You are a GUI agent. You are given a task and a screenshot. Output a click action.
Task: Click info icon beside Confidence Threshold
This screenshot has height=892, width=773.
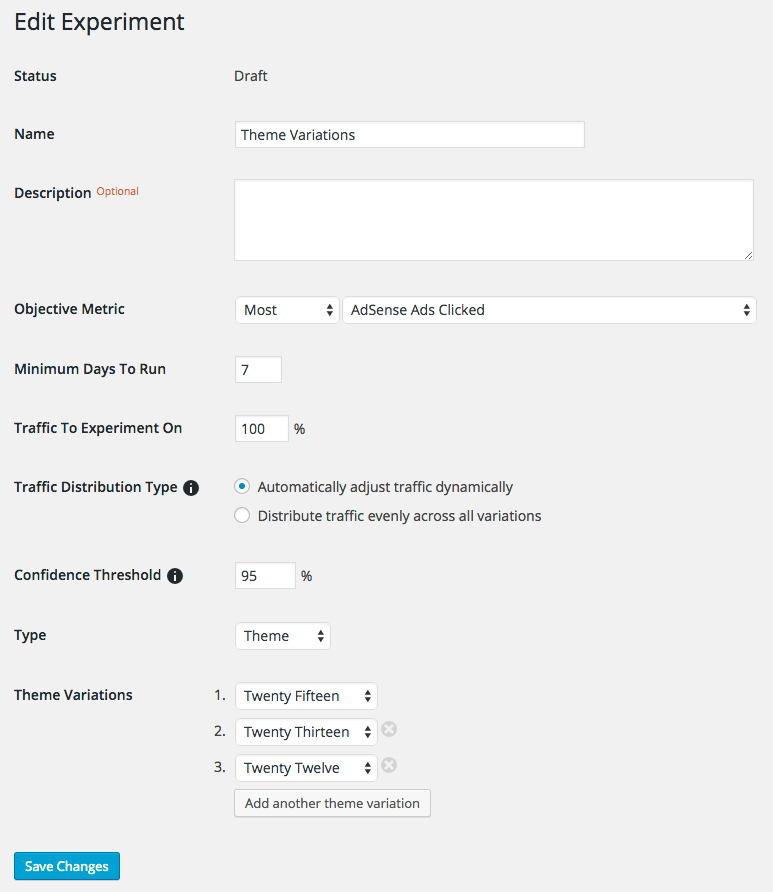[175, 576]
